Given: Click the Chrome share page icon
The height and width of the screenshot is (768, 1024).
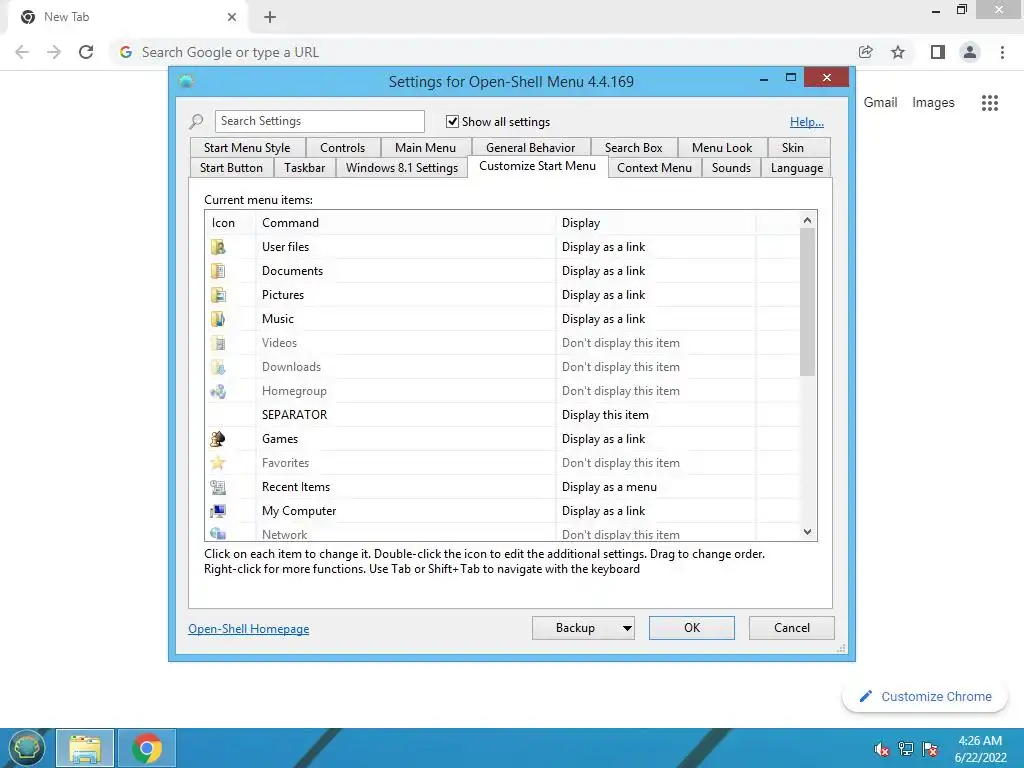Looking at the screenshot, I should [x=866, y=52].
